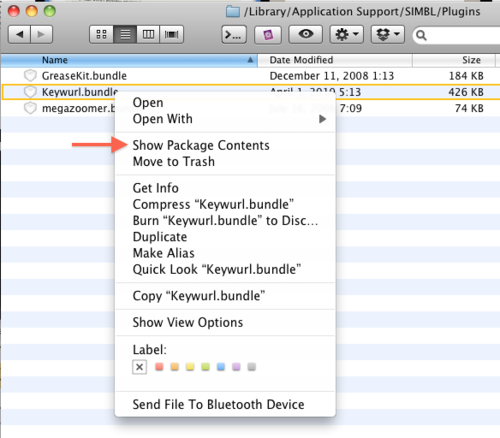Apply the gray label color
The image size is (500, 438).
click(252, 367)
